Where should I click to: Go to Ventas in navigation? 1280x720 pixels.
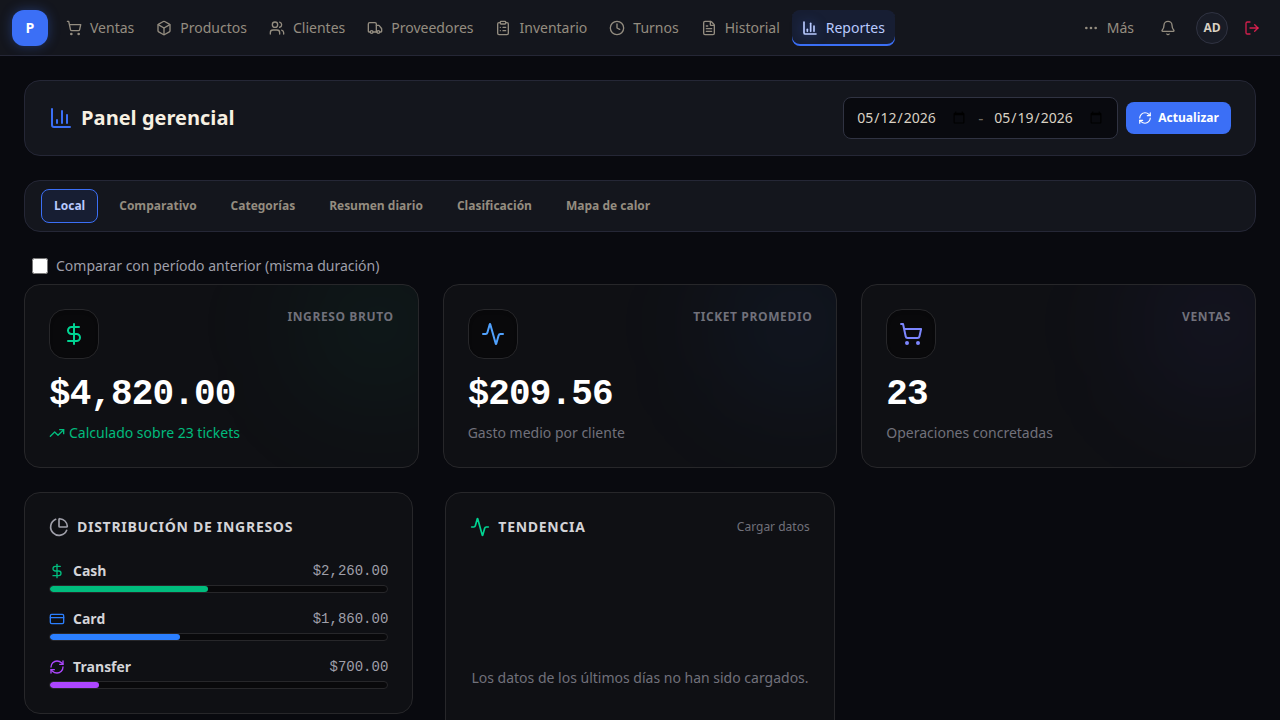click(100, 28)
